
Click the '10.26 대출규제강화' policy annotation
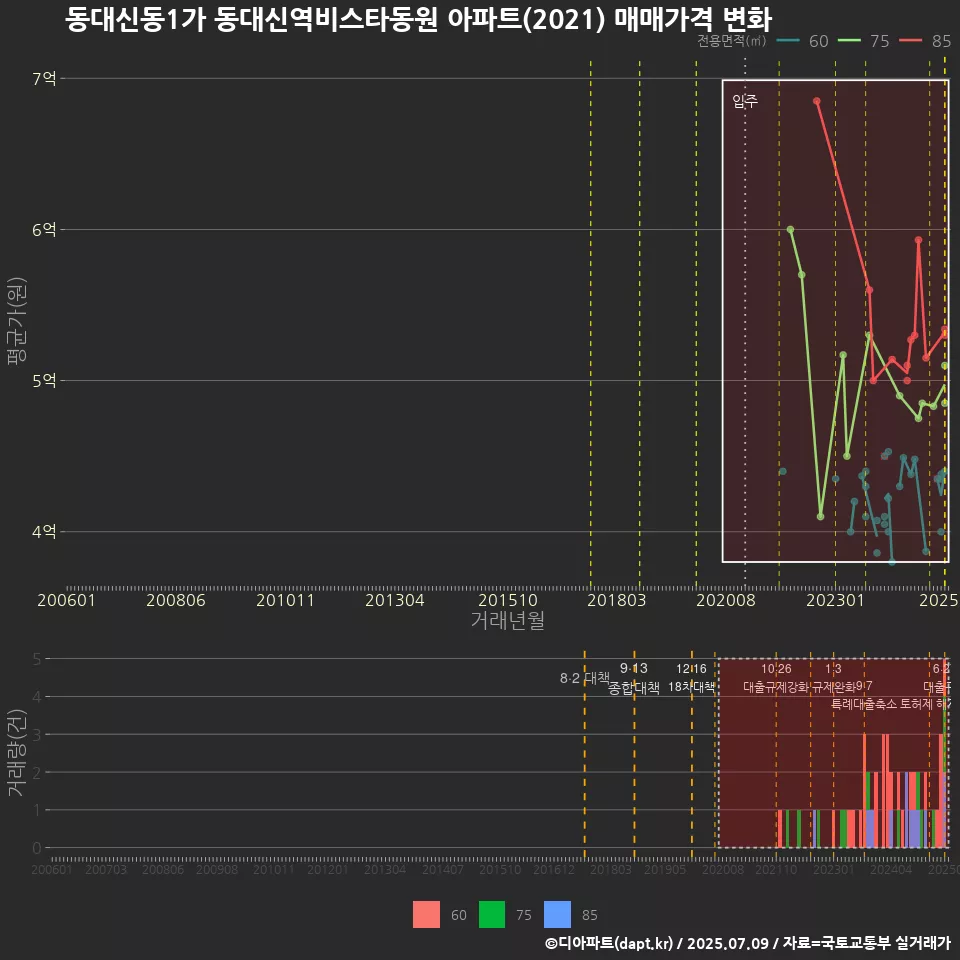click(x=776, y=678)
